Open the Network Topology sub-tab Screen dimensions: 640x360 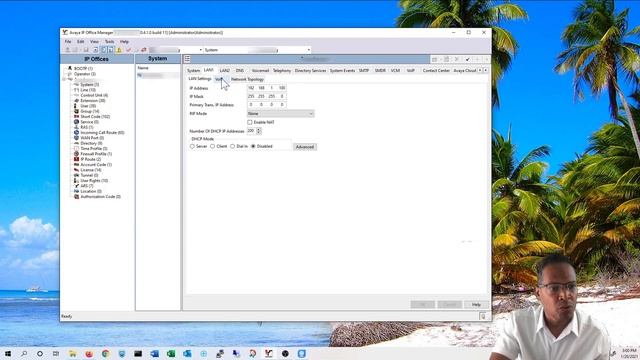(x=247, y=79)
